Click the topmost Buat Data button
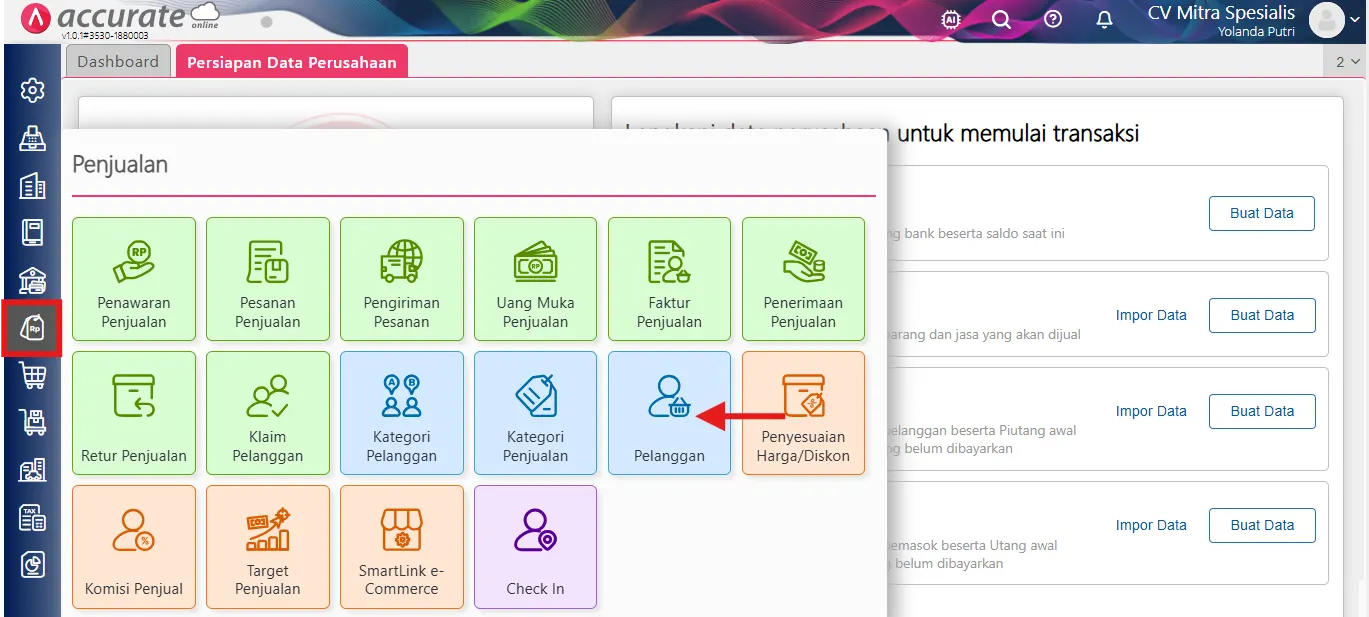 pyautogui.click(x=1261, y=213)
